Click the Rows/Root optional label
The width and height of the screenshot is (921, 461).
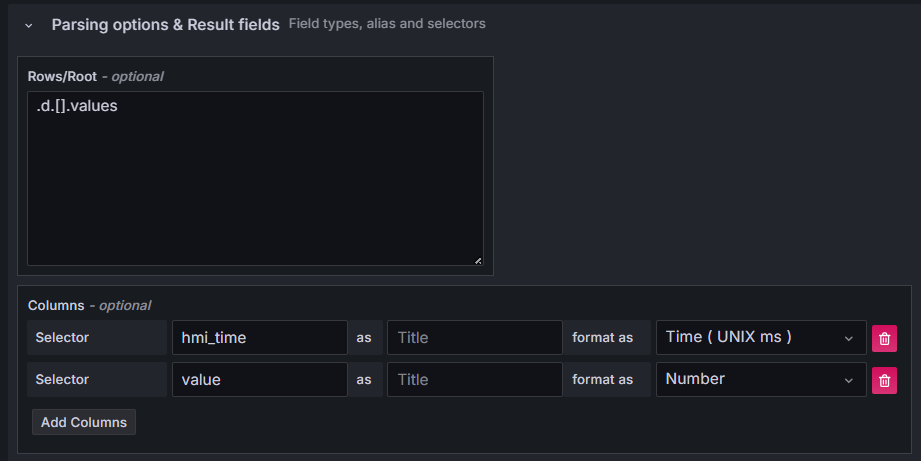(x=95, y=76)
